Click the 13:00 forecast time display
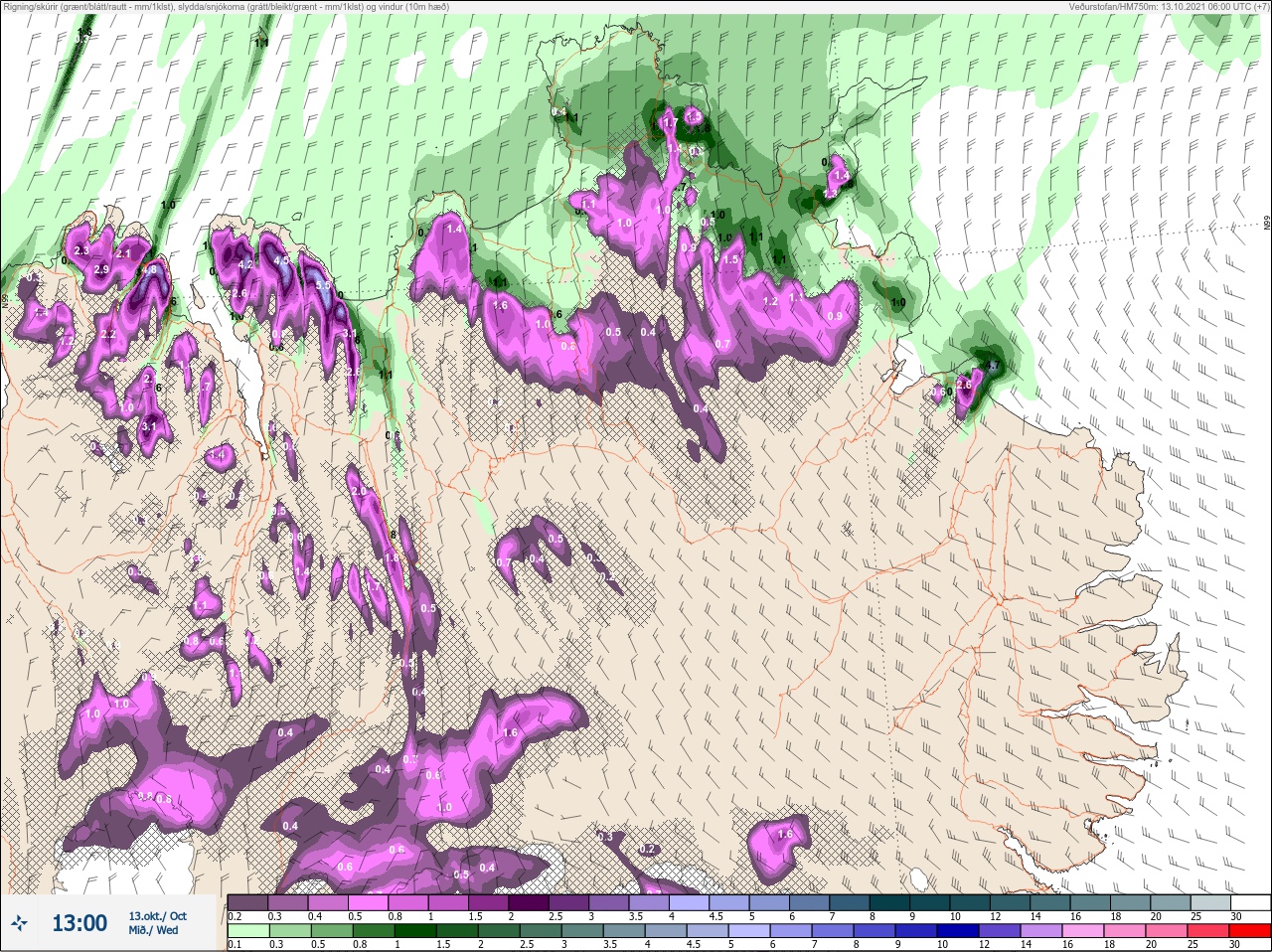This screenshot has width=1272, height=952. click(x=79, y=924)
